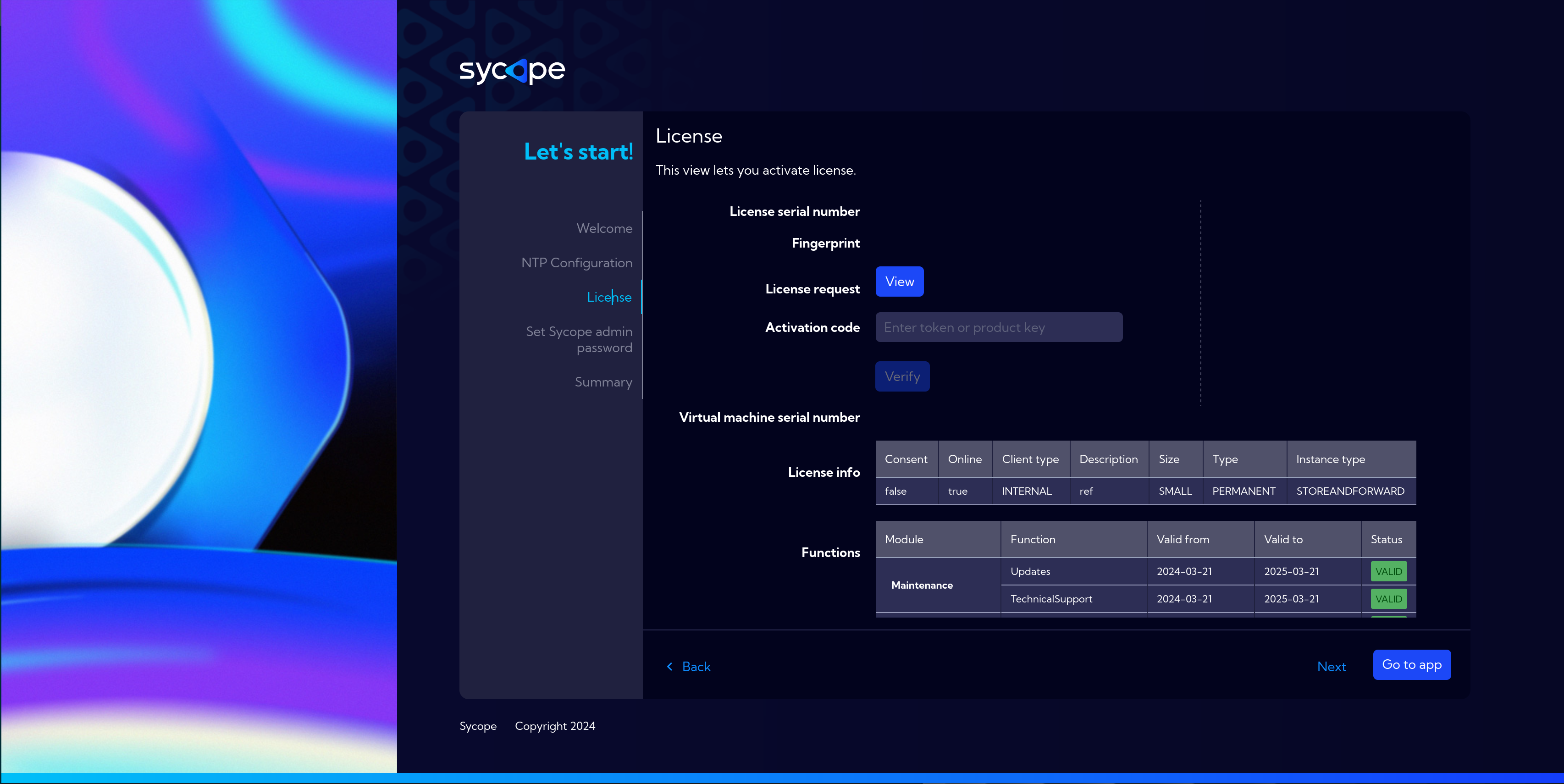Click the Next link
Viewport: 1564px width, 784px height.
click(x=1331, y=666)
